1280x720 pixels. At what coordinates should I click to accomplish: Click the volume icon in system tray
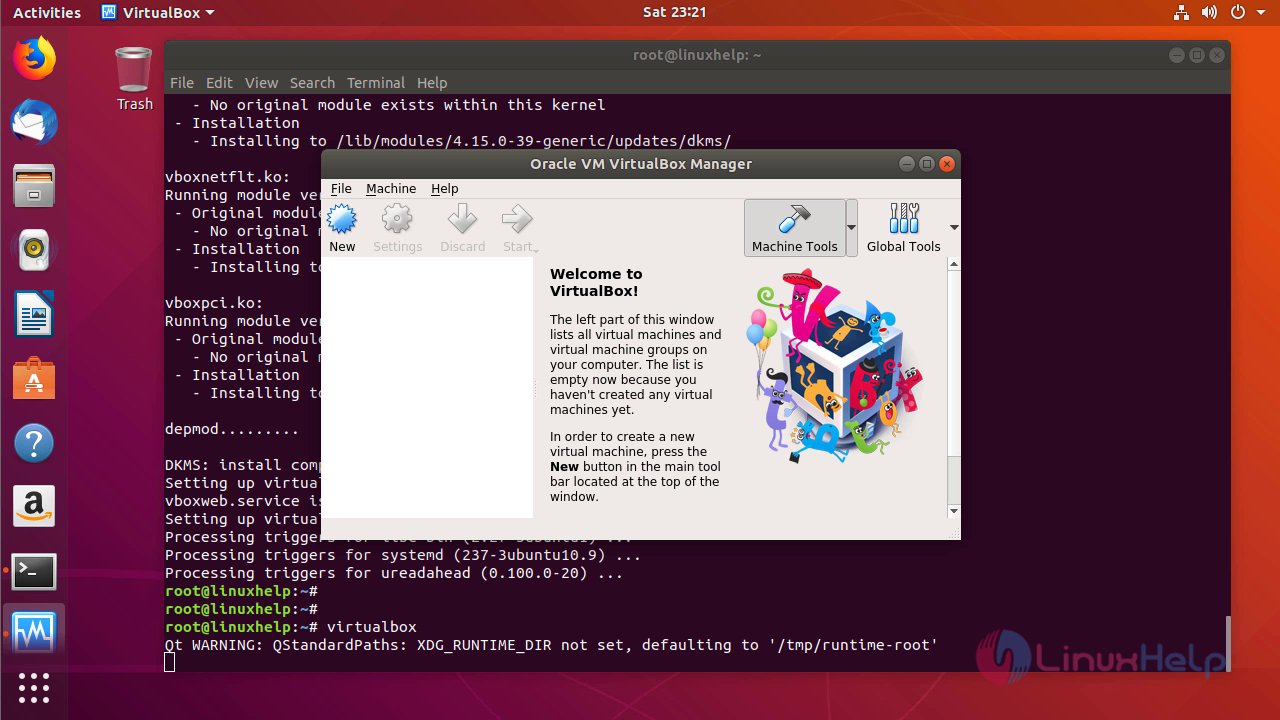click(1209, 13)
